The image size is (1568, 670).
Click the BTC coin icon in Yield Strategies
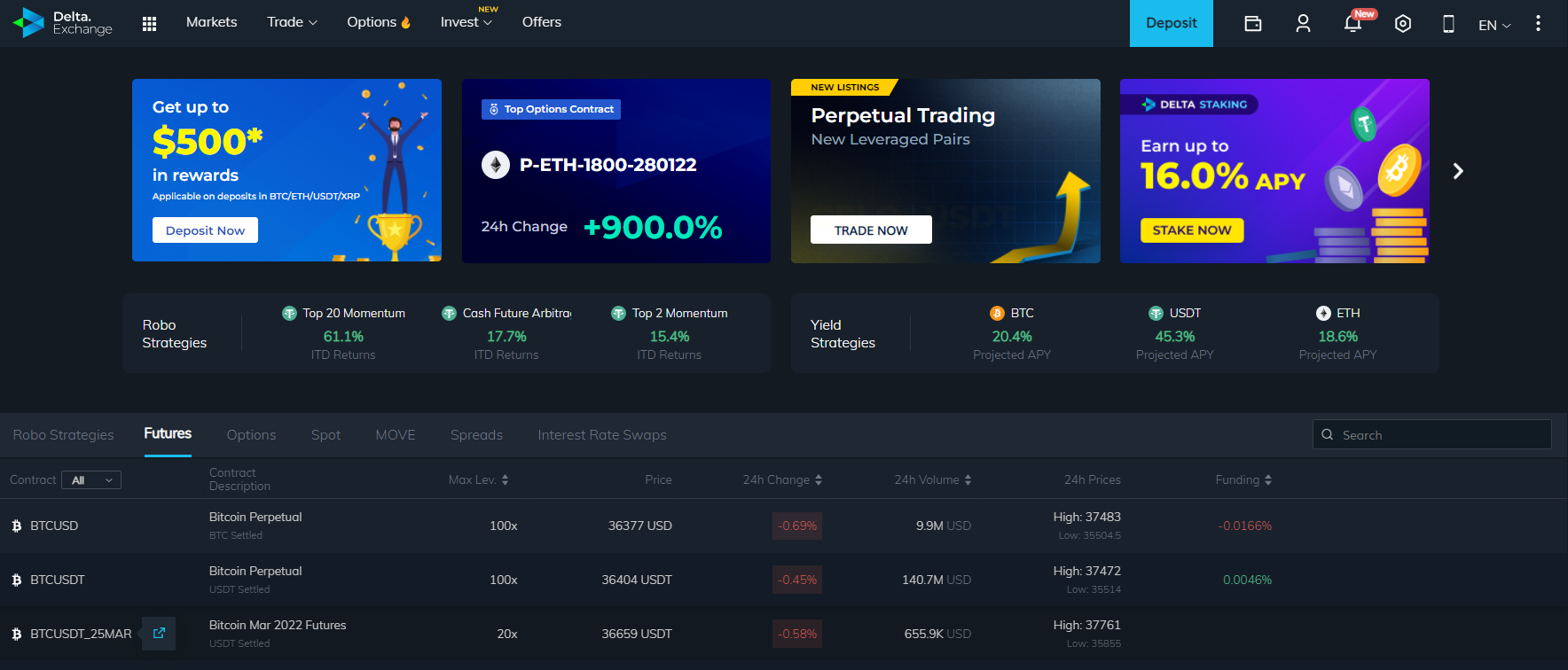coord(997,313)
